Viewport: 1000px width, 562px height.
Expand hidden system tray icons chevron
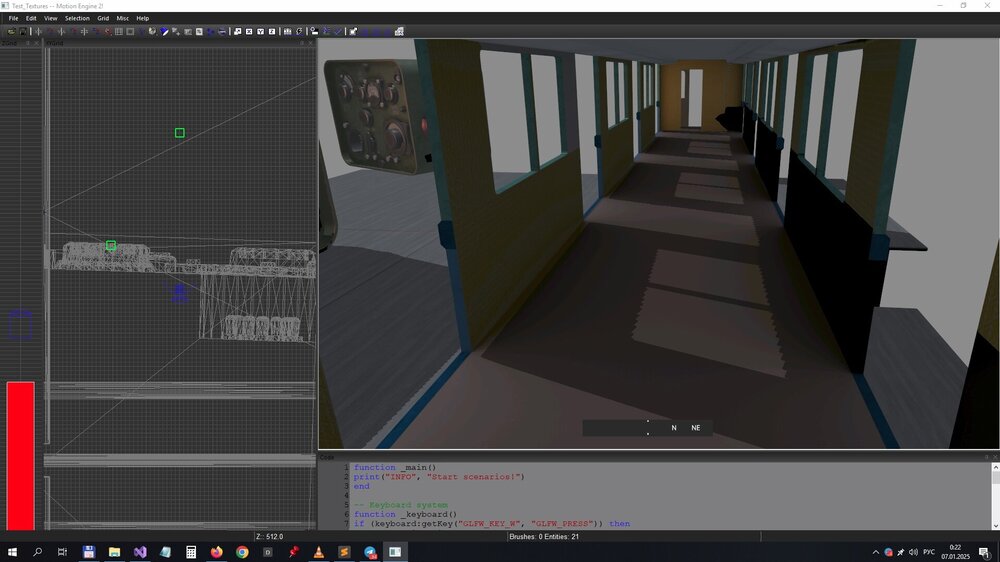876,552
